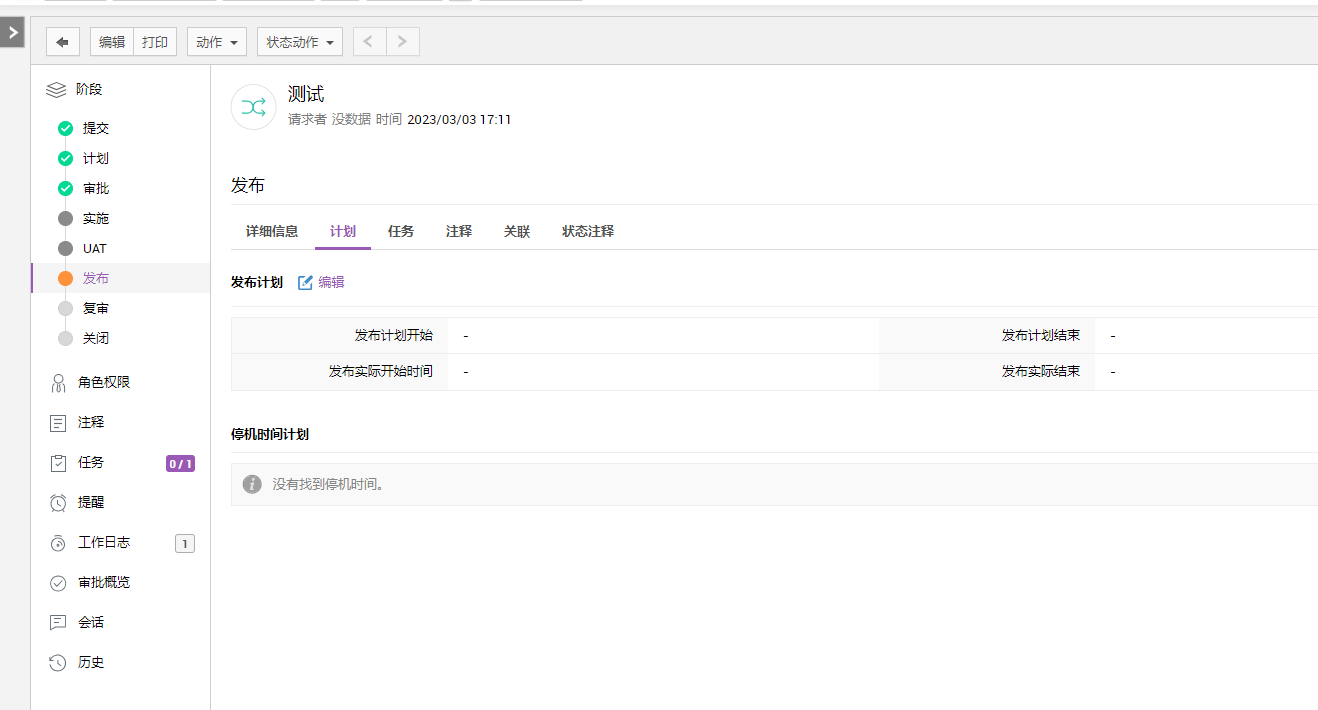This screenshot has height=710, width=1318.
Task: Open 提醒 alarm clock item
Action: (91, 502)
